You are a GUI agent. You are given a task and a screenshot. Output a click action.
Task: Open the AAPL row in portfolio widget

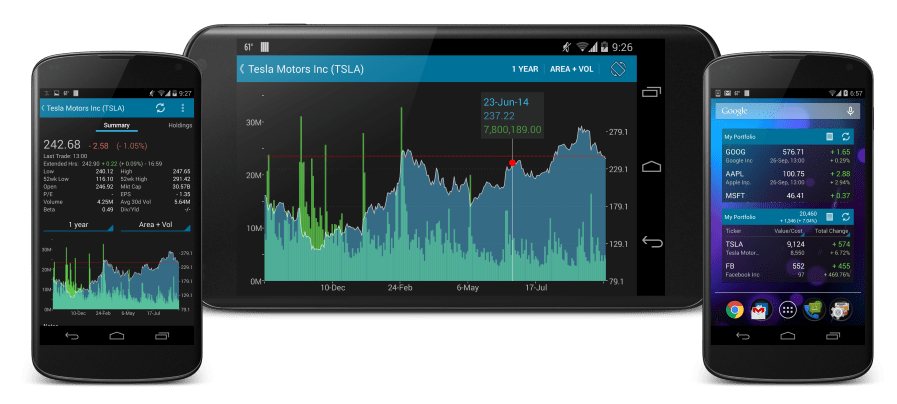[787, 178]
